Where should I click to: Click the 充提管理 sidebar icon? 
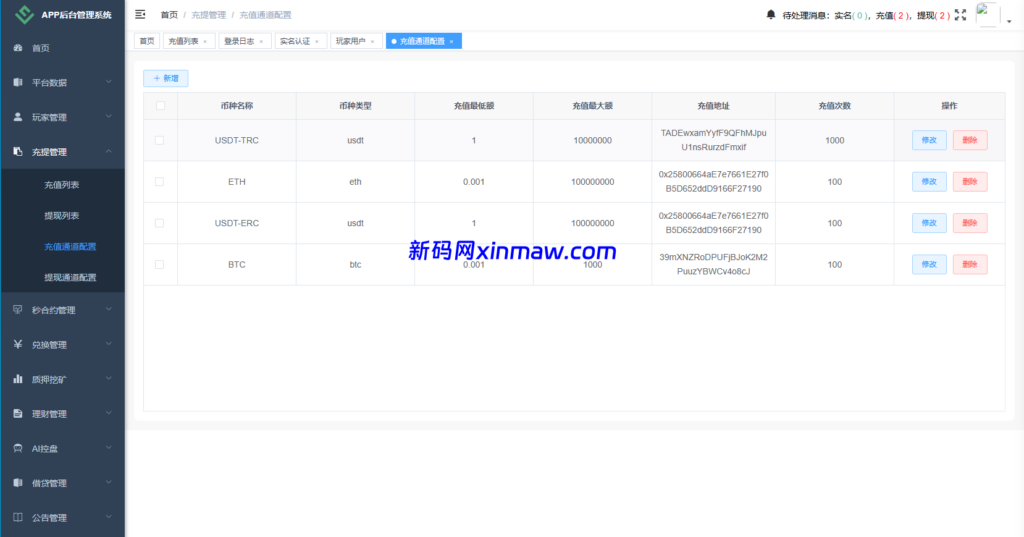tap(18, 152)
